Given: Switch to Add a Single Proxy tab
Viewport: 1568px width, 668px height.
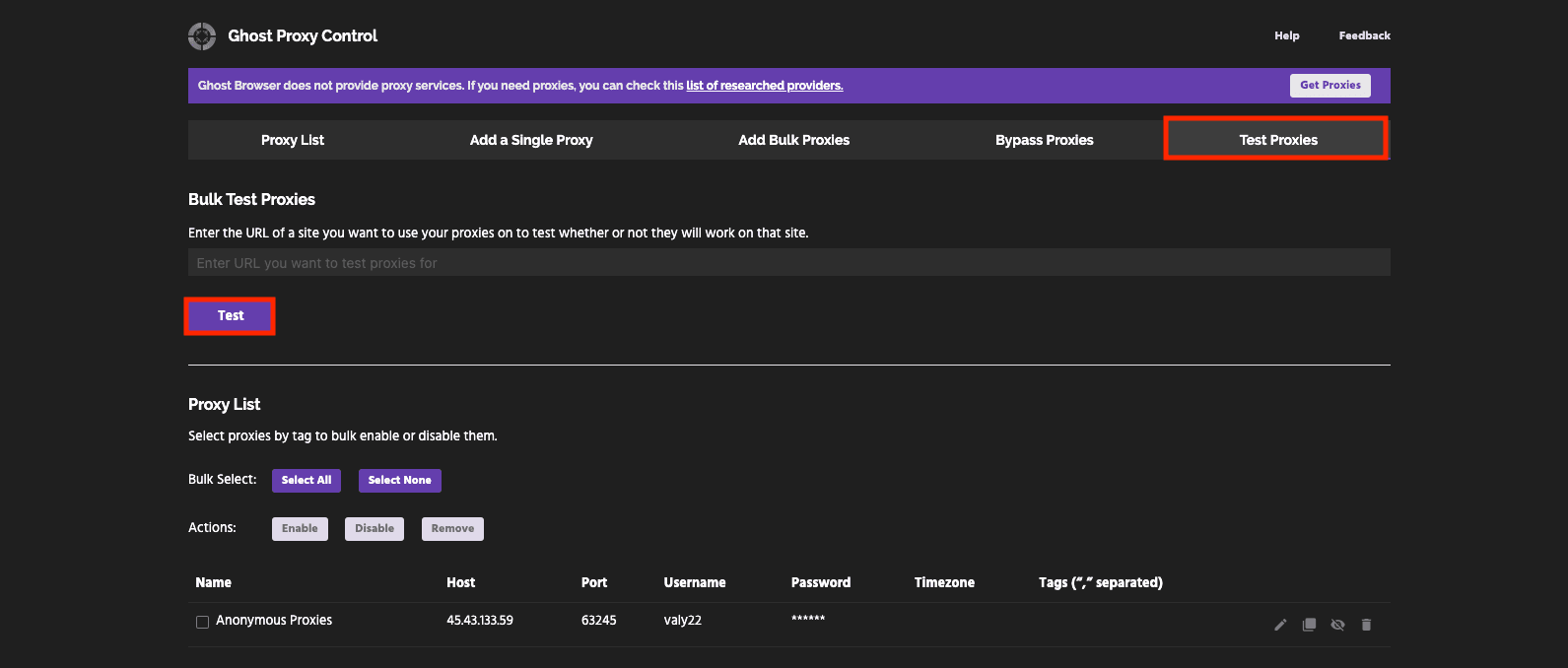Looking at the screenshot, I should (x=531, y=140).
